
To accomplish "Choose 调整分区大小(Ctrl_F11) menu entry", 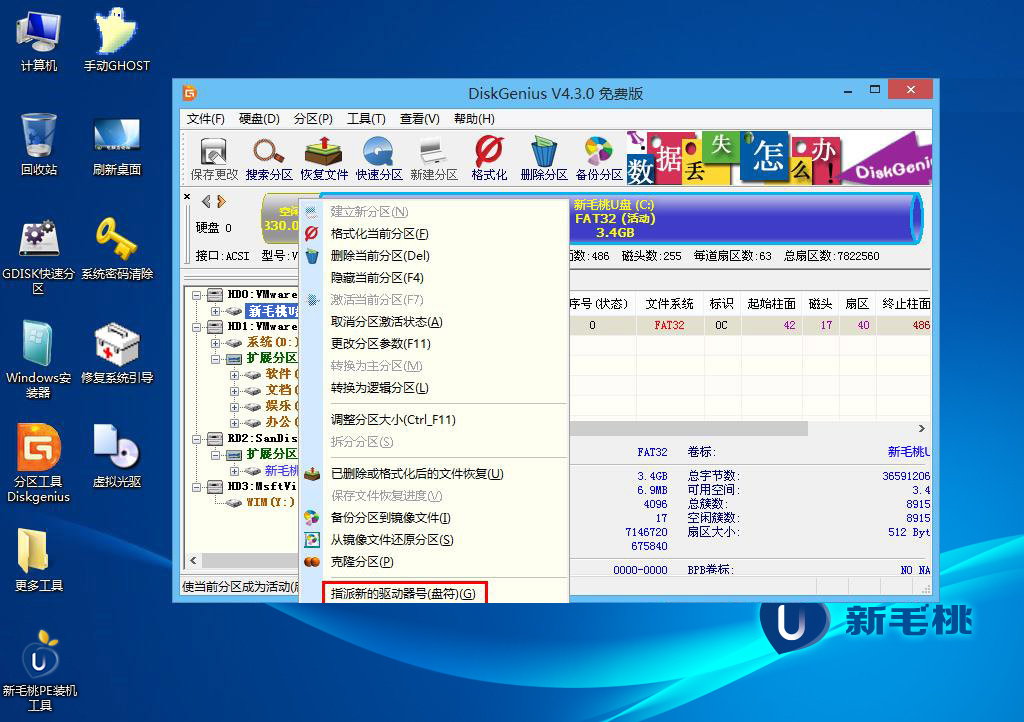I will point(434,420).
